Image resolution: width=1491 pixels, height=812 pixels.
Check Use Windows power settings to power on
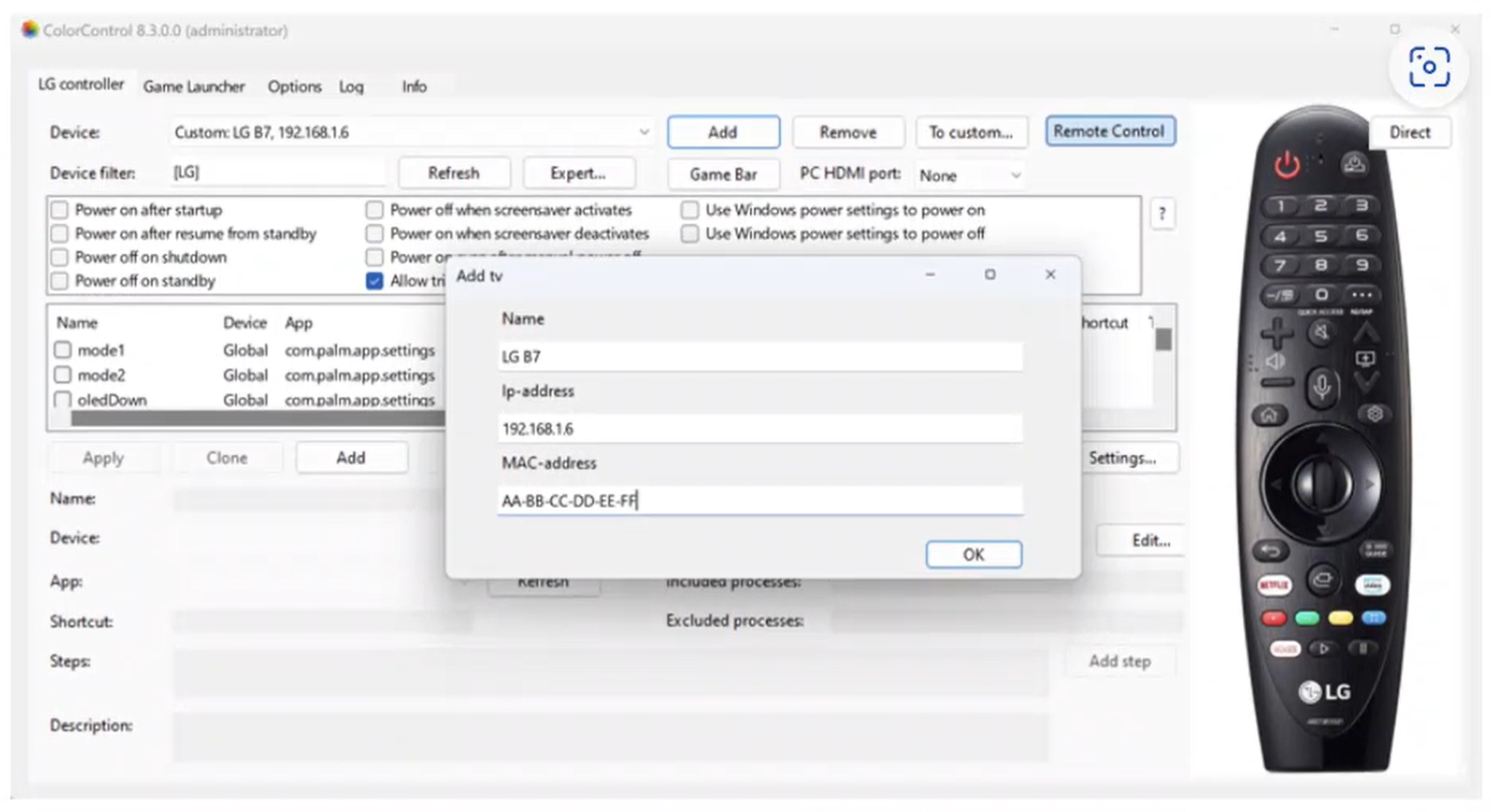click(x=690, y=210)
